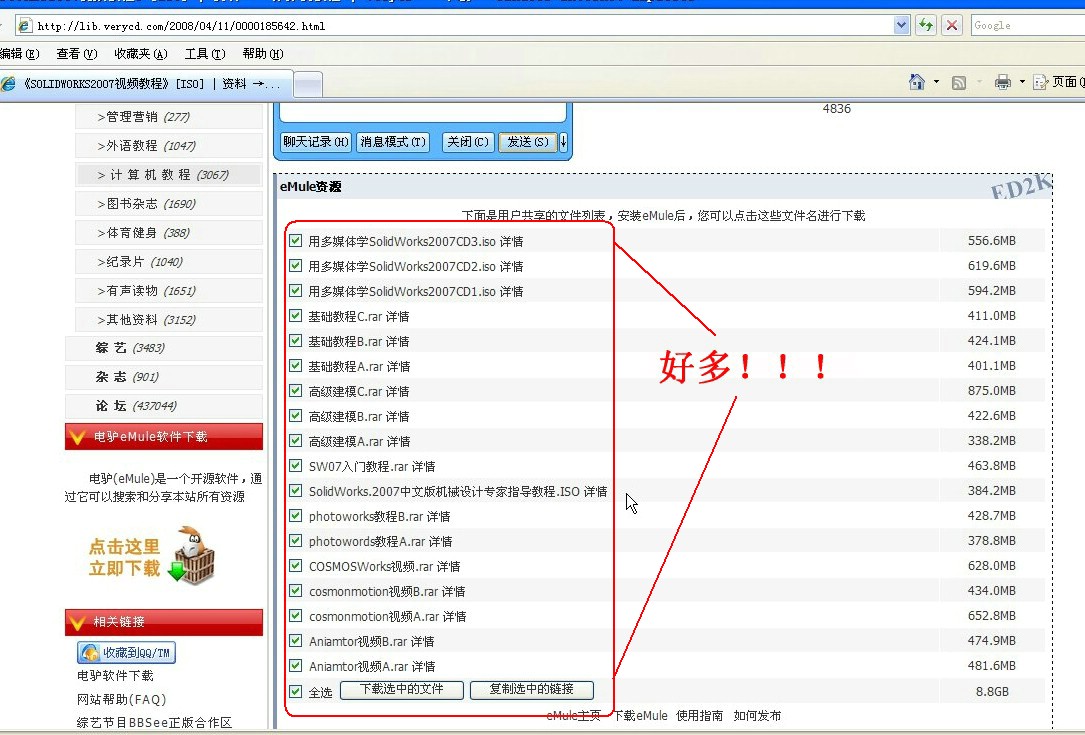Open the 查看(V) menu

click(x=77, y=54)
